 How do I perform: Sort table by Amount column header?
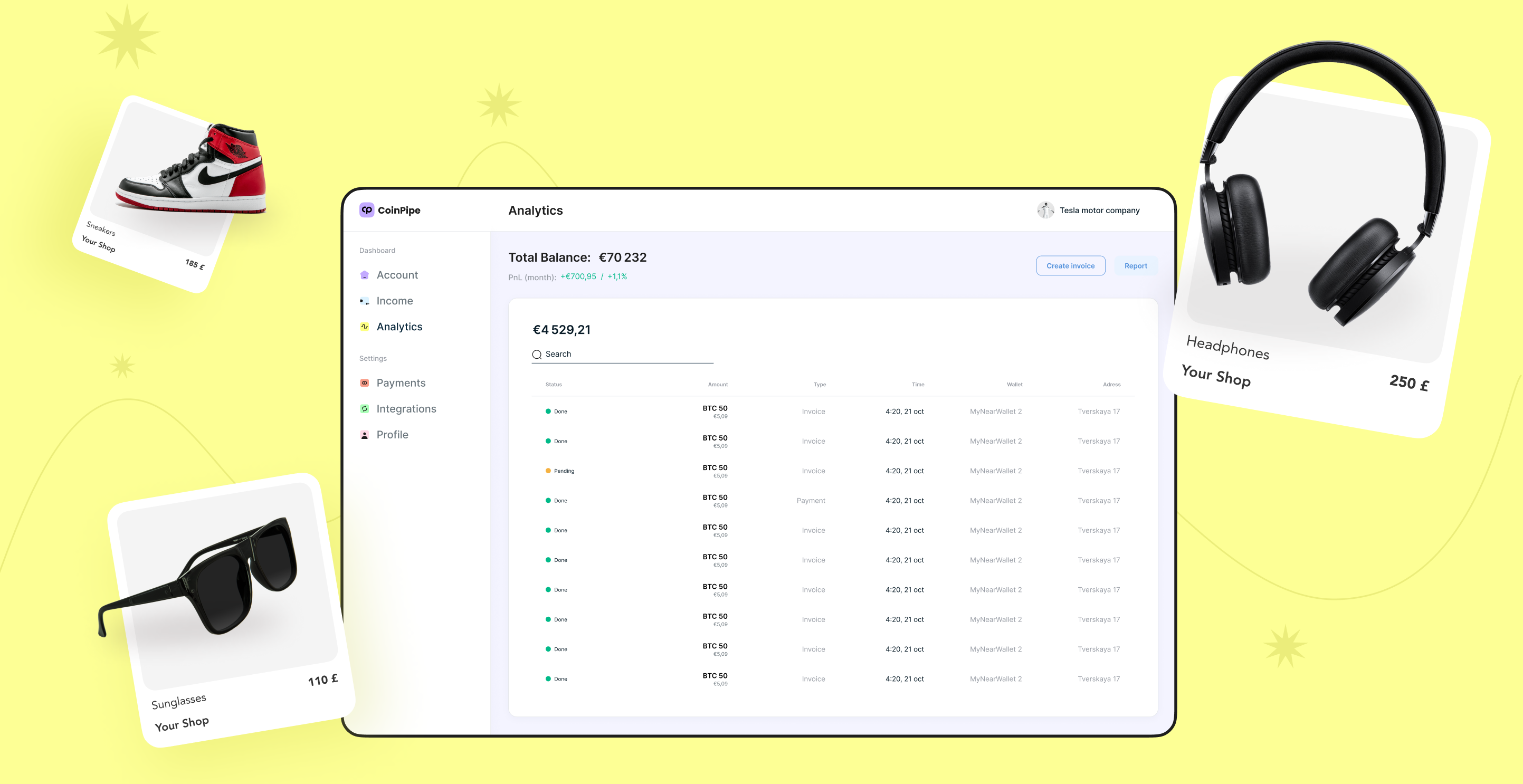(718, 384)
